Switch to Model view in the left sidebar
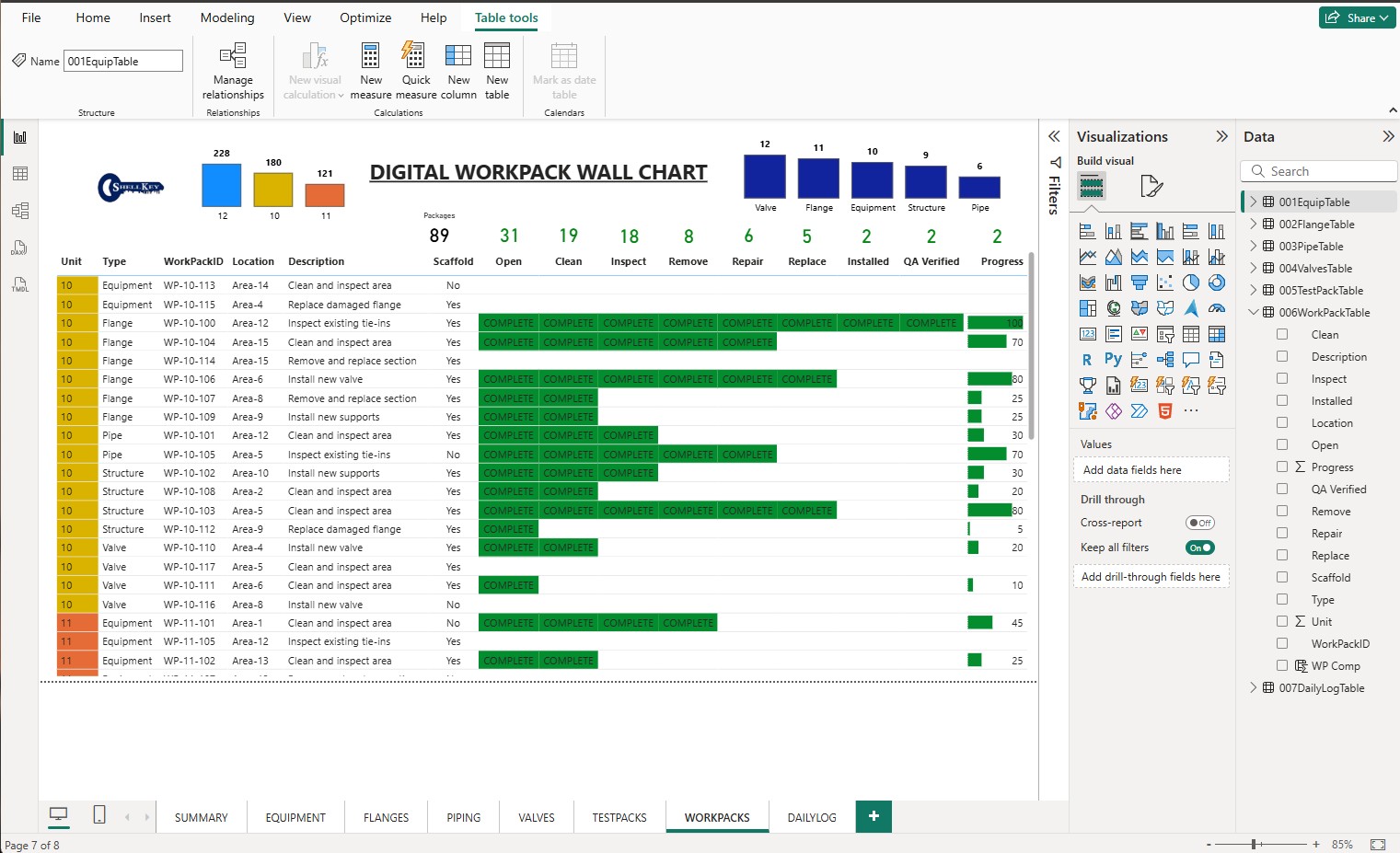This screenshot has width=1400, height=853. pos(20,210)
